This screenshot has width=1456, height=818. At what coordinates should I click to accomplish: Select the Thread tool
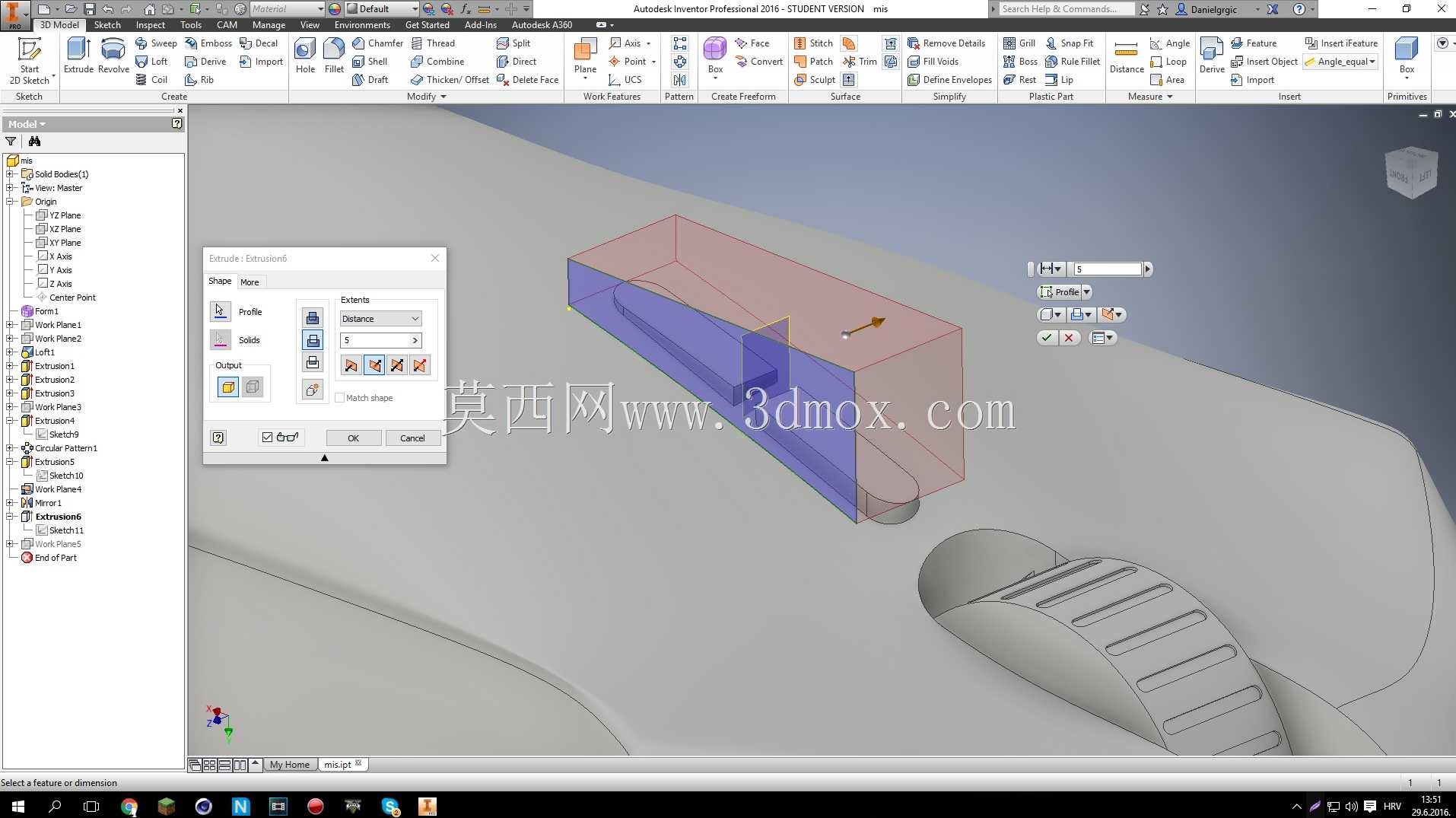433,43
